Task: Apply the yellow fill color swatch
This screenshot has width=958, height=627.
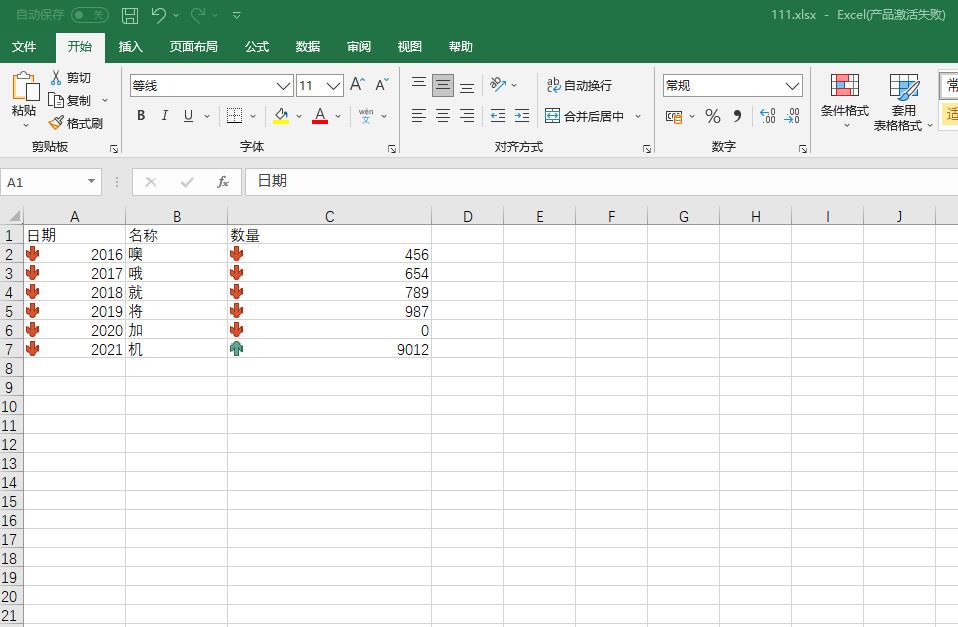Action: click(x=281, y=117)
